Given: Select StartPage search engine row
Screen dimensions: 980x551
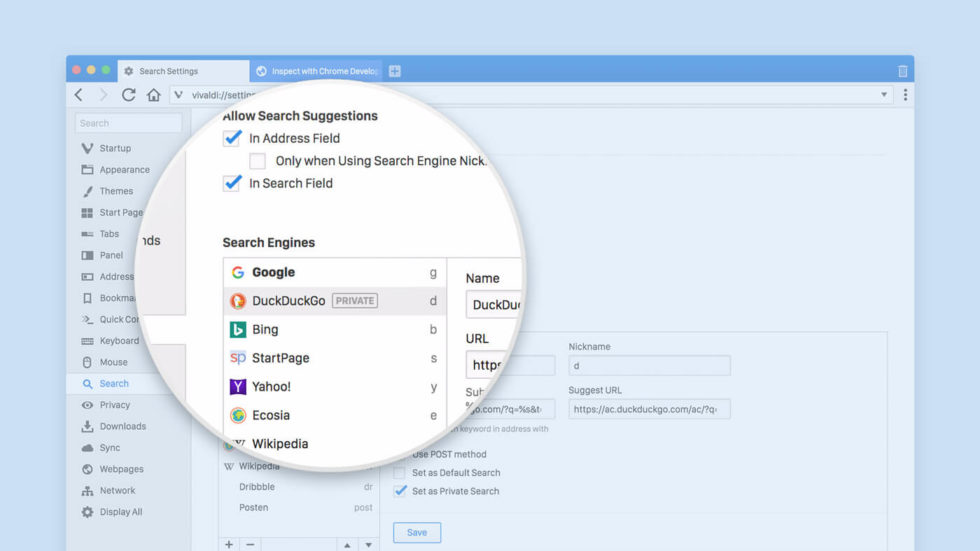Looking at the screenshot, I should point(334,359).
